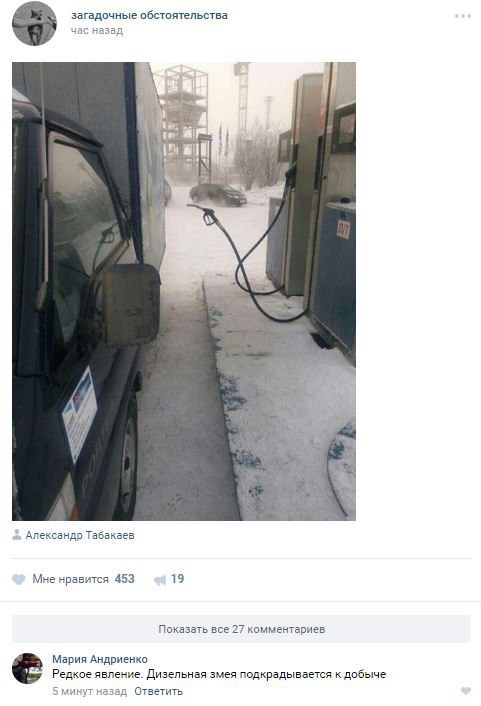
Task: View the 453 likes count
Action: coord(125,579)
